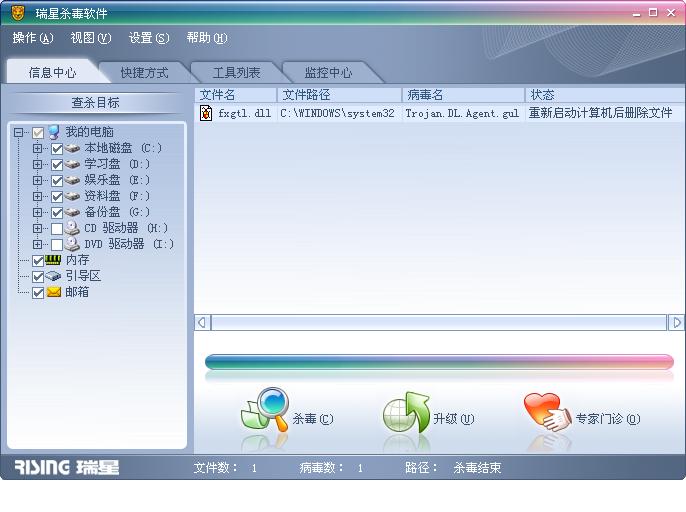Click the boot sector disk icon for 引导区

tap(53, 276)
